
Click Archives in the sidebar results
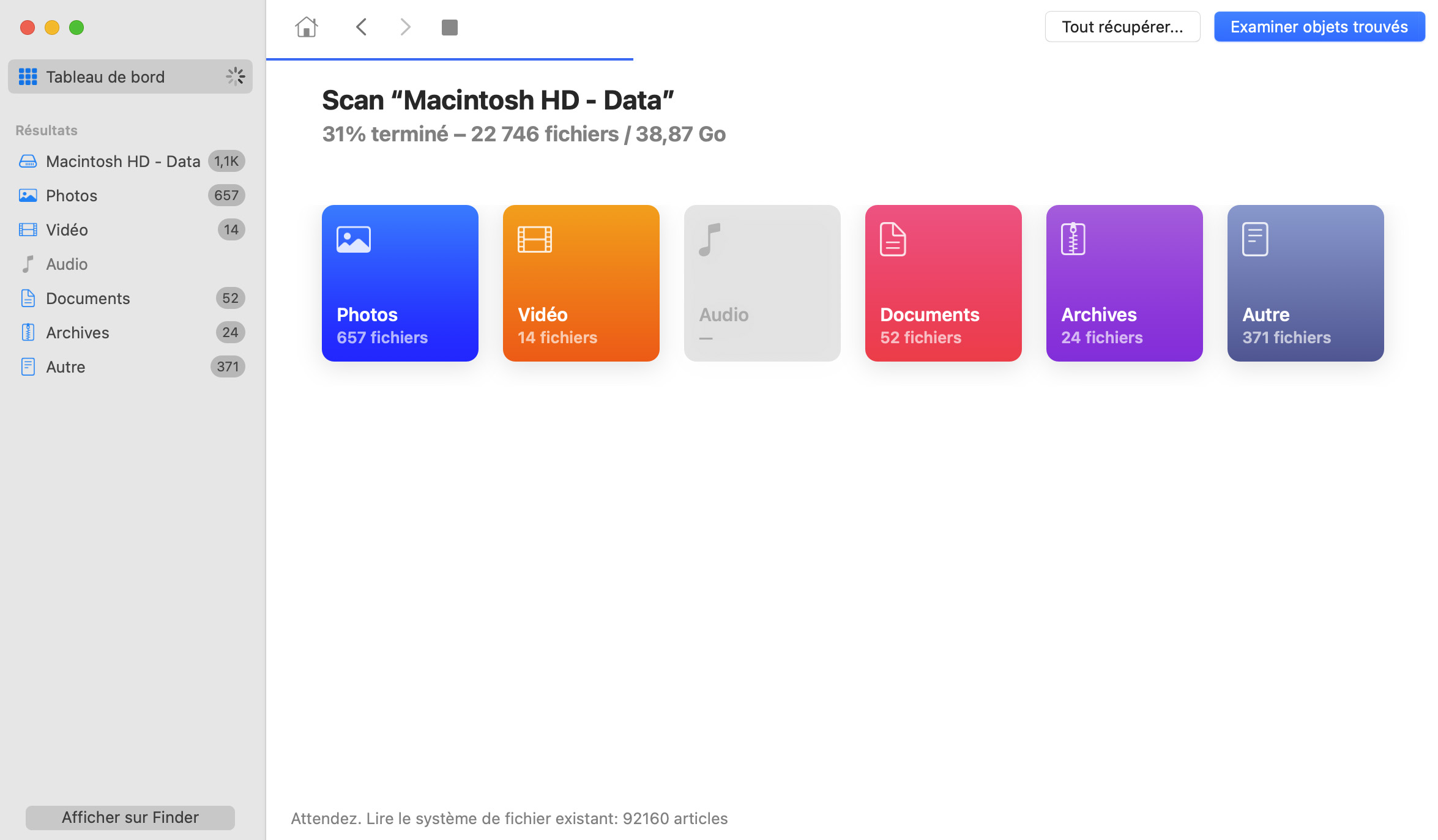[77, 332]
